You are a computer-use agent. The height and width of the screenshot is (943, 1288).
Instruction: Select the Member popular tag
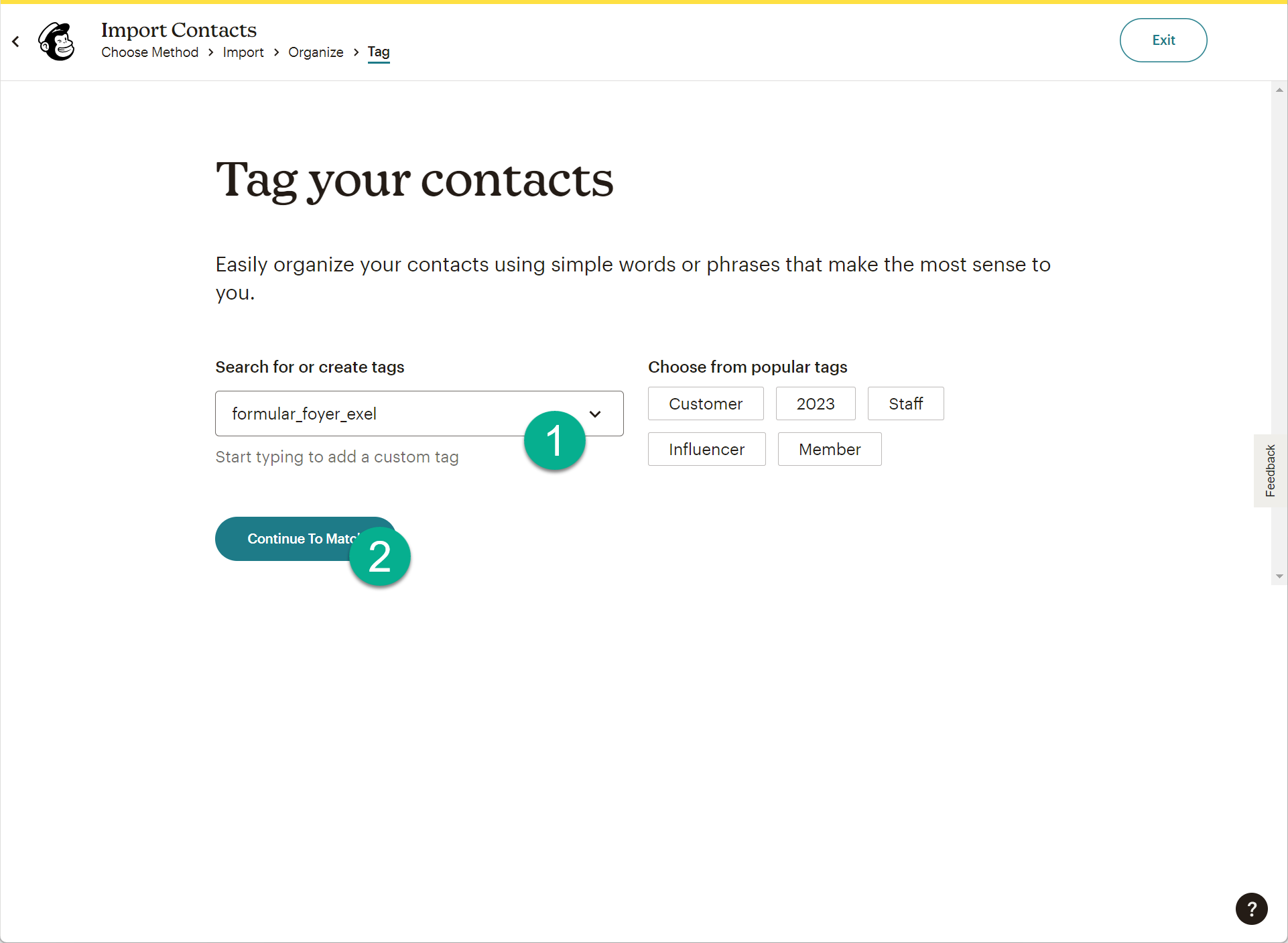point(829,450)
